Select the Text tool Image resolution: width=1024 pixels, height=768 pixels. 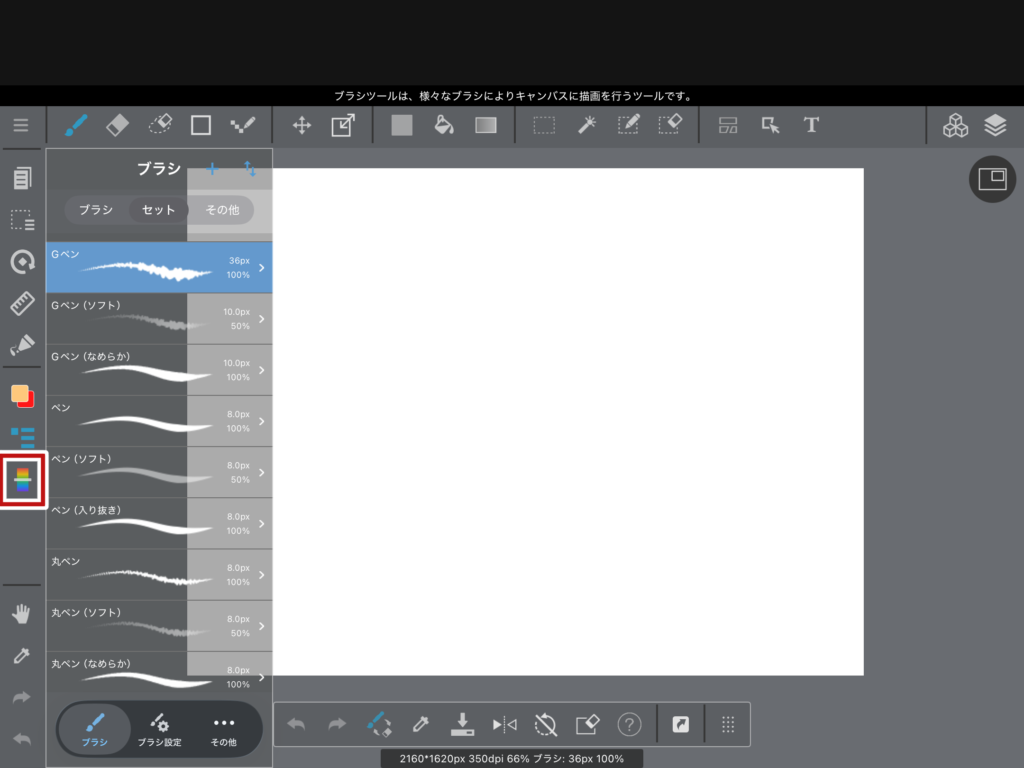(811, 125)
